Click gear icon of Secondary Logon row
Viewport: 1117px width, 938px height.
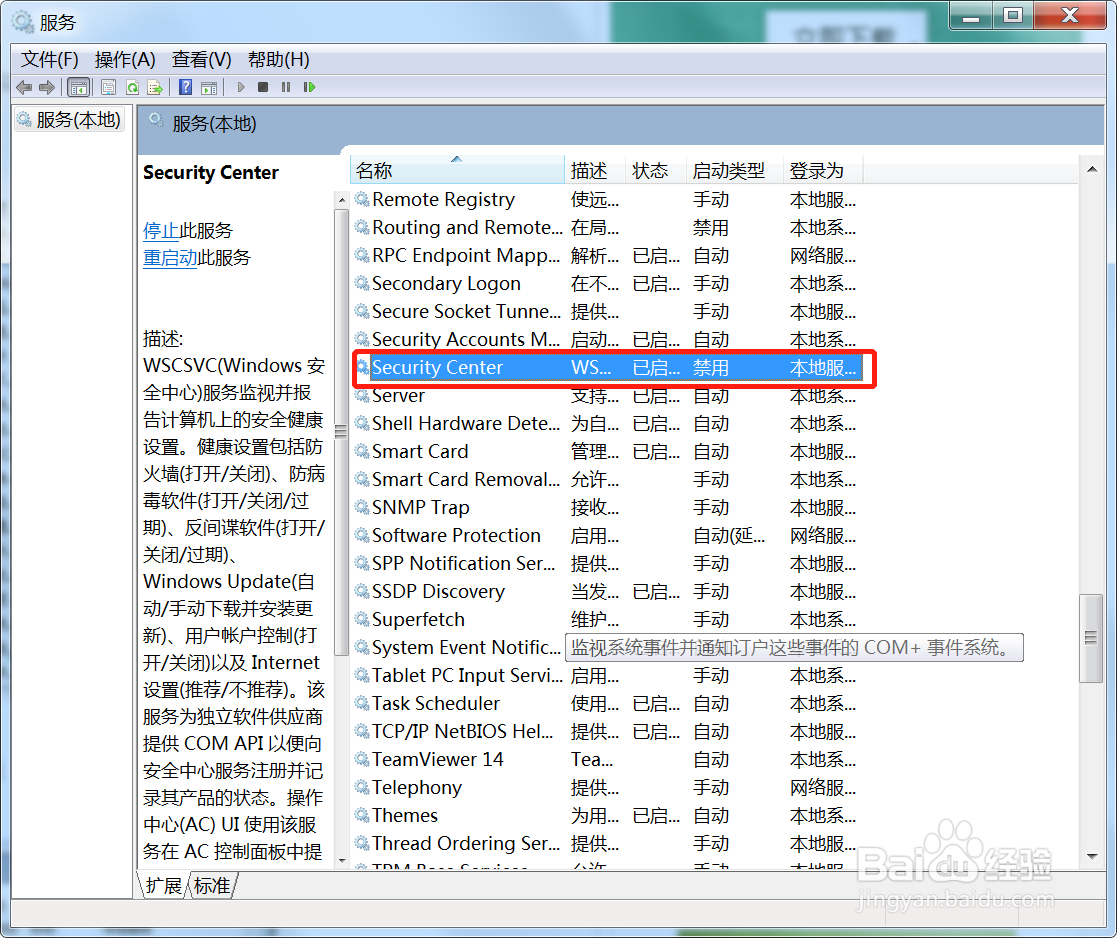tap(362, 283)
